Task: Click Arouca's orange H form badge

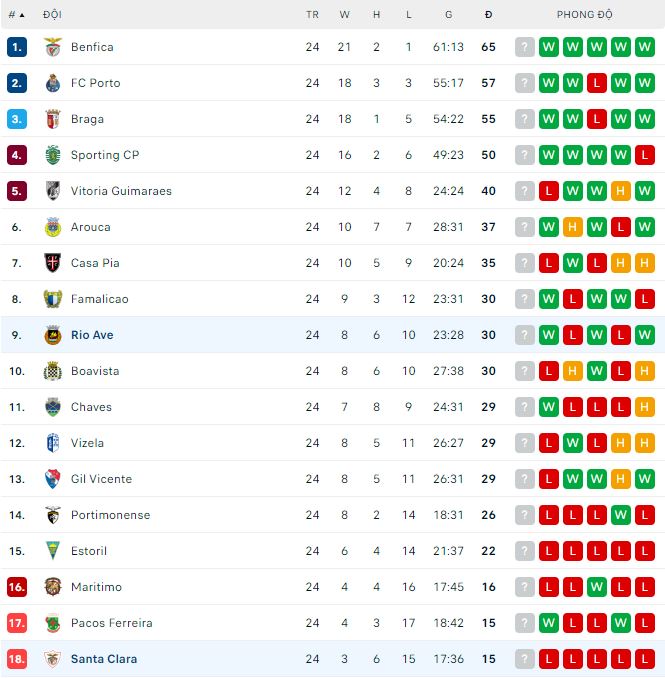Action: [573, 227]
